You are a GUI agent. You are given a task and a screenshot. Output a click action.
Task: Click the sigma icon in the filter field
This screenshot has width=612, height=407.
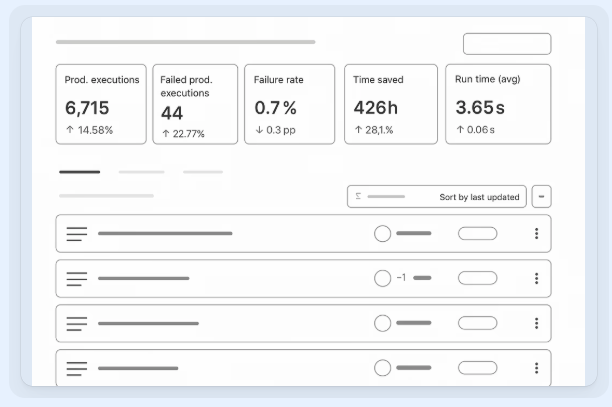(x=359, y=197)
